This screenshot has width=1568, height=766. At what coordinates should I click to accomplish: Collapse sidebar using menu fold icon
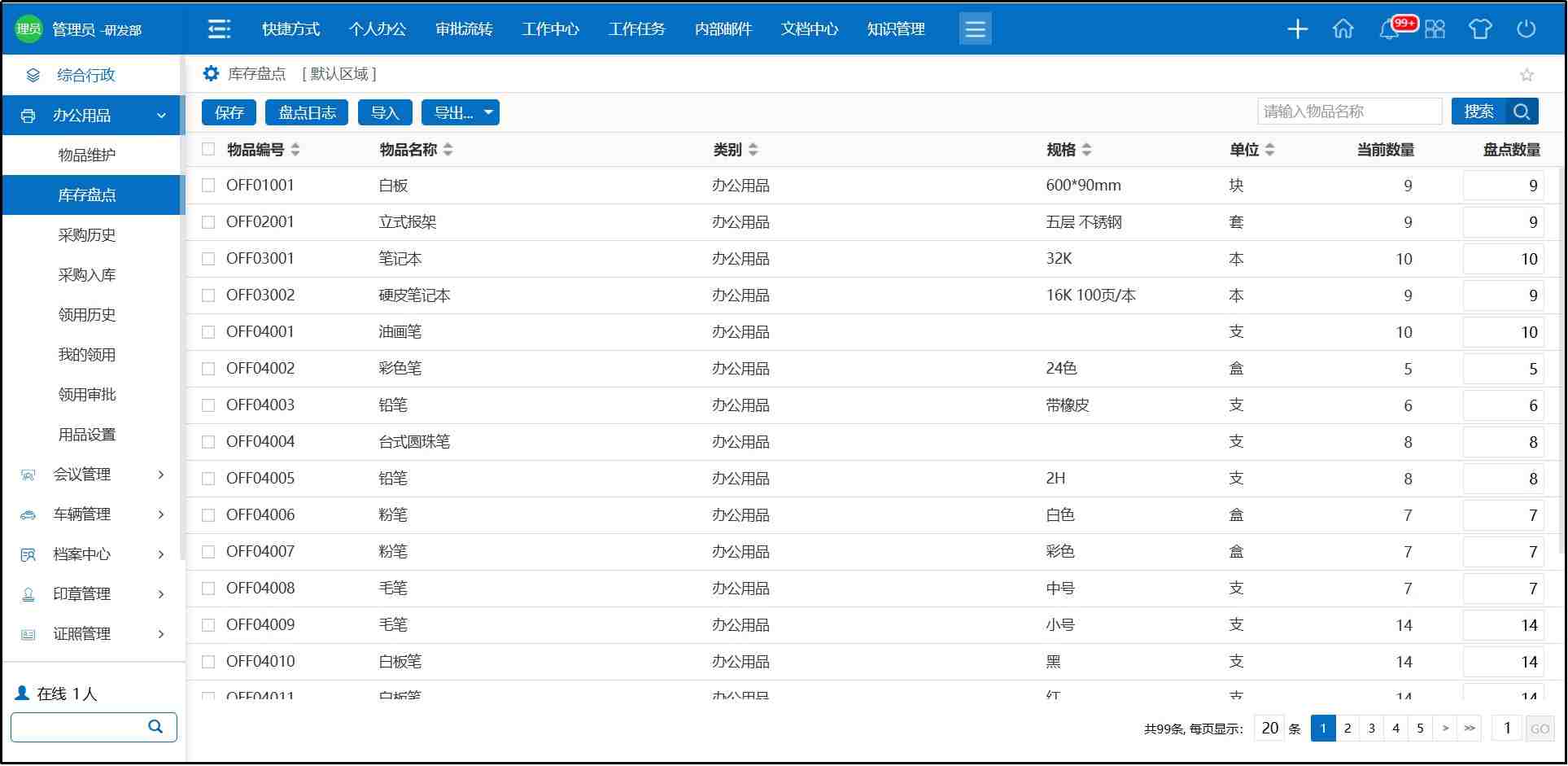(219, 29)
